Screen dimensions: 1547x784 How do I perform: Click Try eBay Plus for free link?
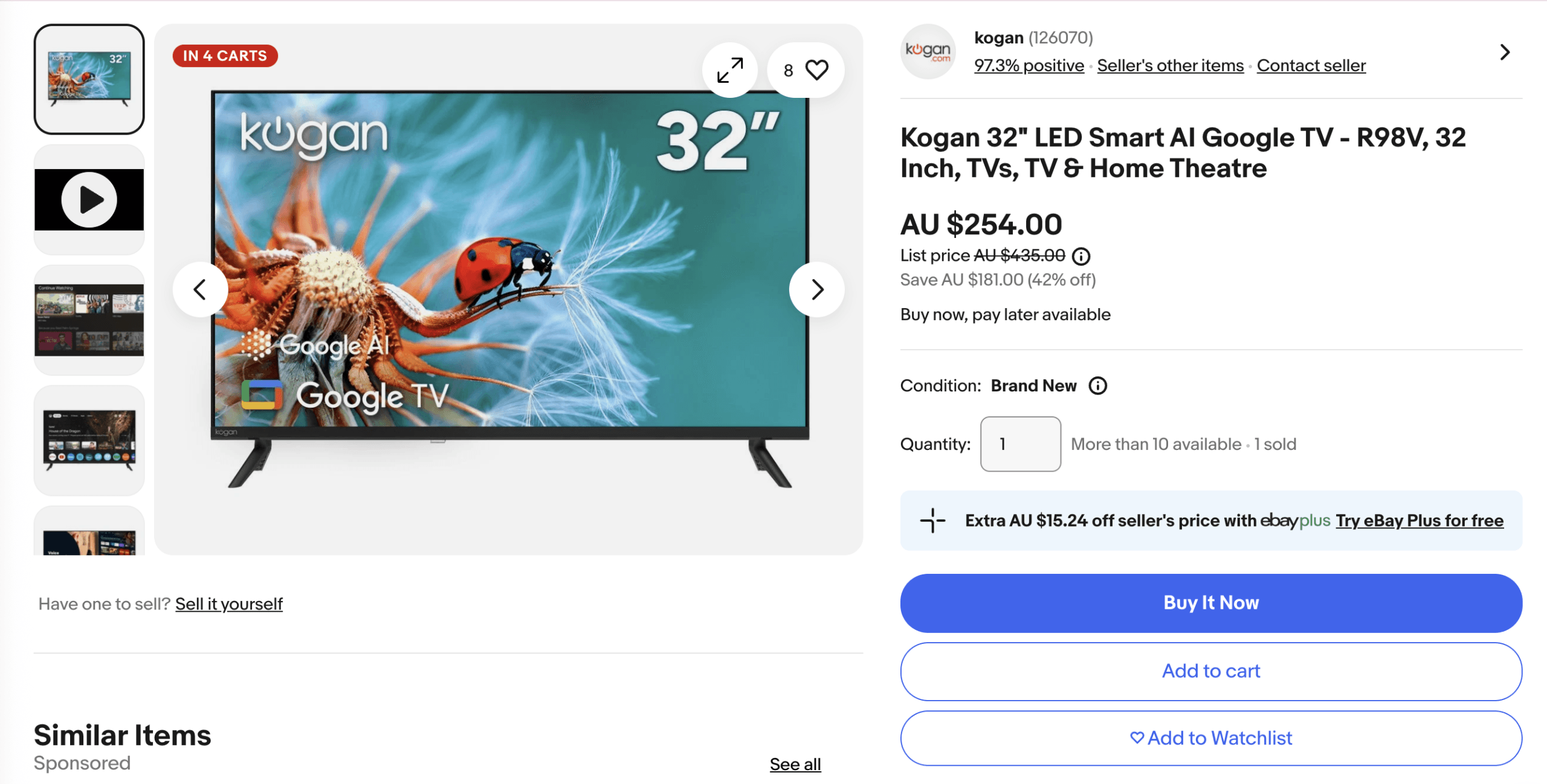tap(1419, 521)
